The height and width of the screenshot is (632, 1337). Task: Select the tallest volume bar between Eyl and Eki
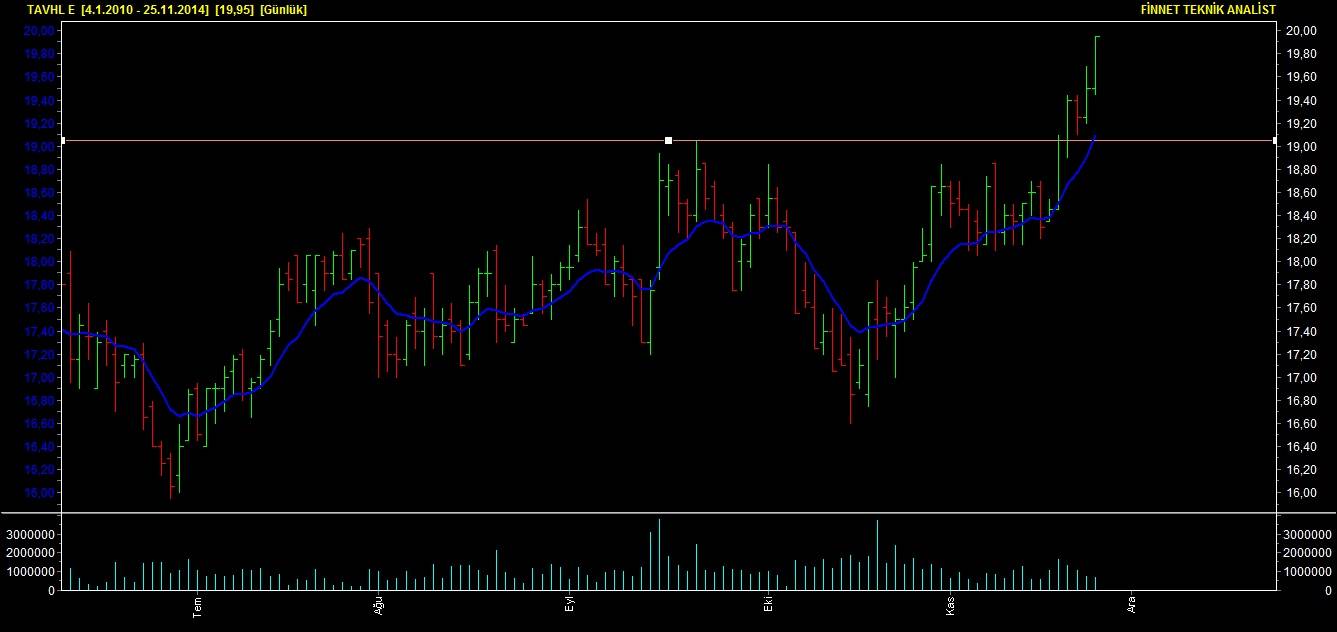pyautogui.click(x=660, y=555)
